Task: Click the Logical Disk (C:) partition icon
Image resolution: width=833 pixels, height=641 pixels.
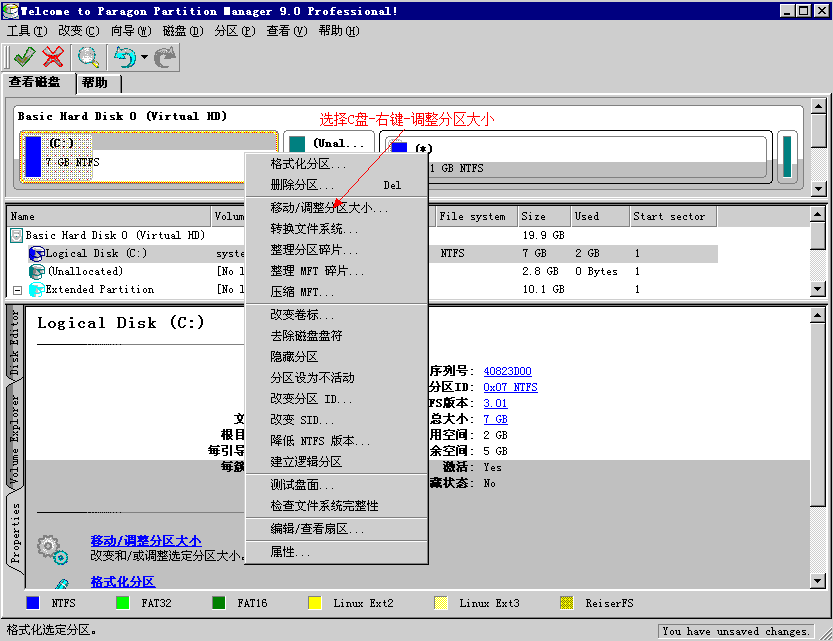Action: point(37,254)
